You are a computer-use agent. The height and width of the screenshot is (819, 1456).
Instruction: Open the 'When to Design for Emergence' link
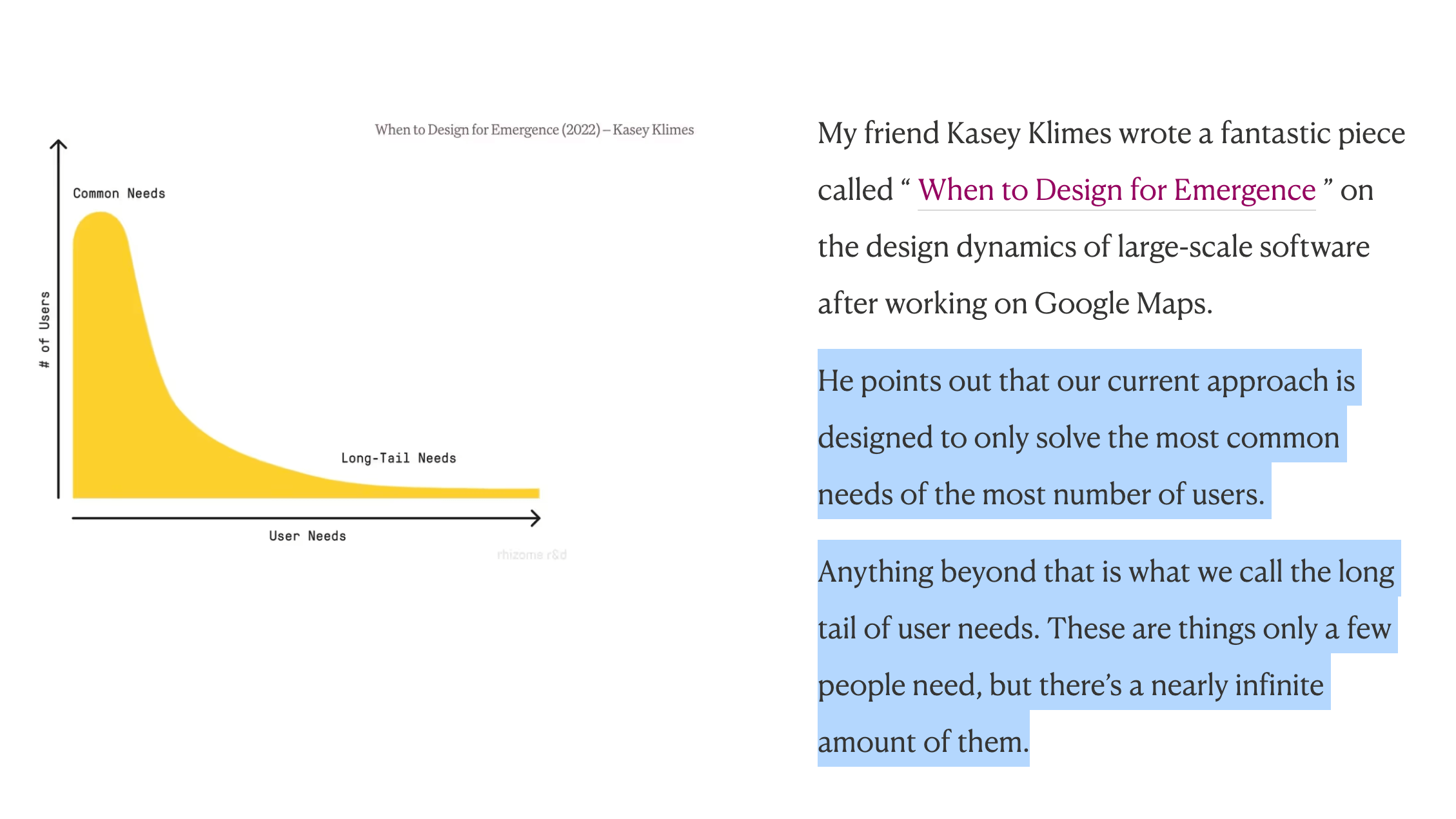pyautogui.click(x=1116, y=190)
